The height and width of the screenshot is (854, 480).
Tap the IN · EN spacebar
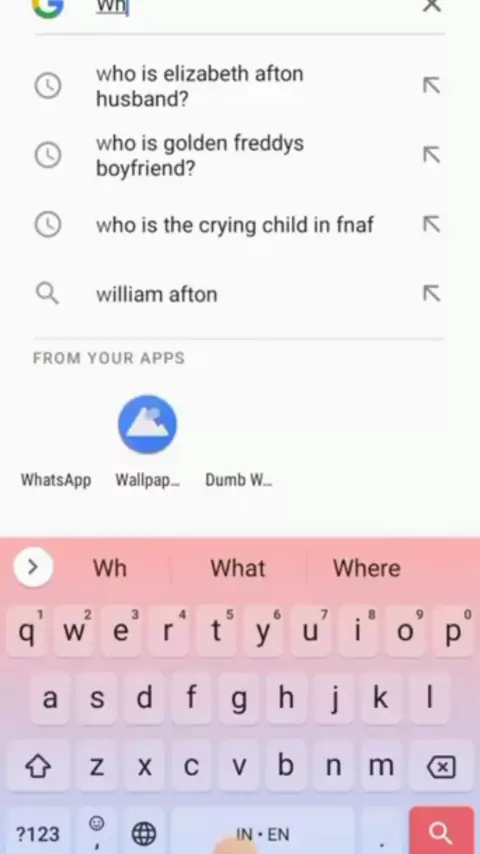pos(263,834)
